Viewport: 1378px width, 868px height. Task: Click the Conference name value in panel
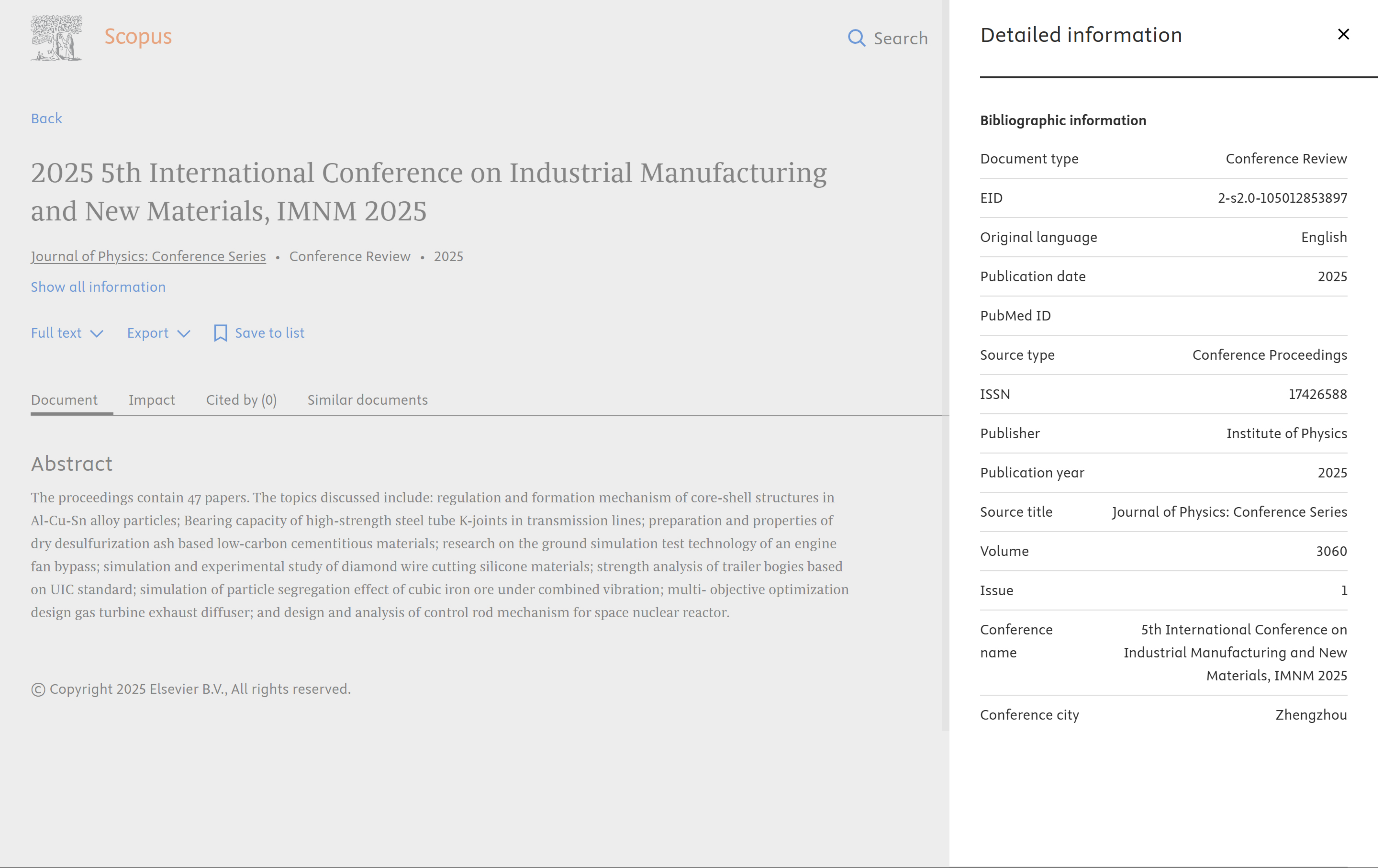(1235, 653)
